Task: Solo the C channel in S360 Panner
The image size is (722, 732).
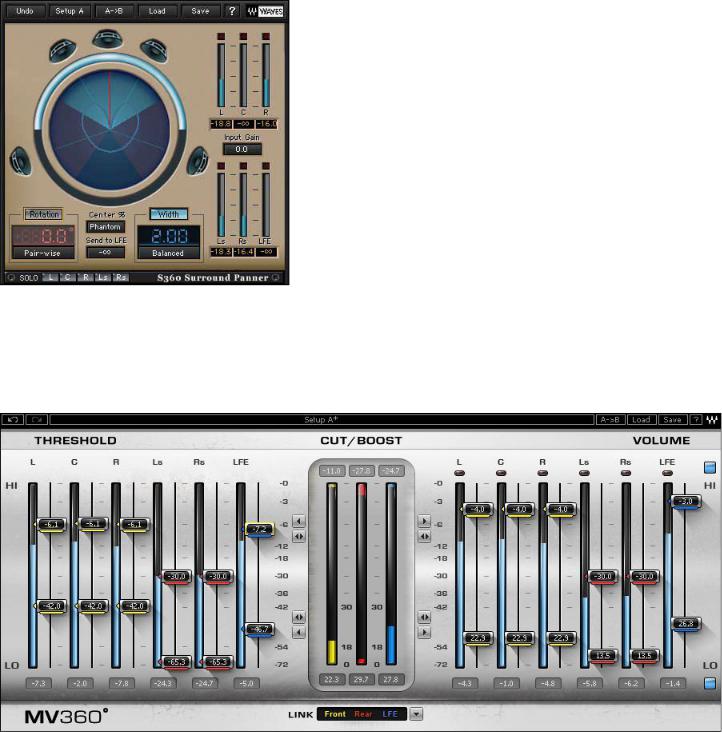Action: [68, 277]
